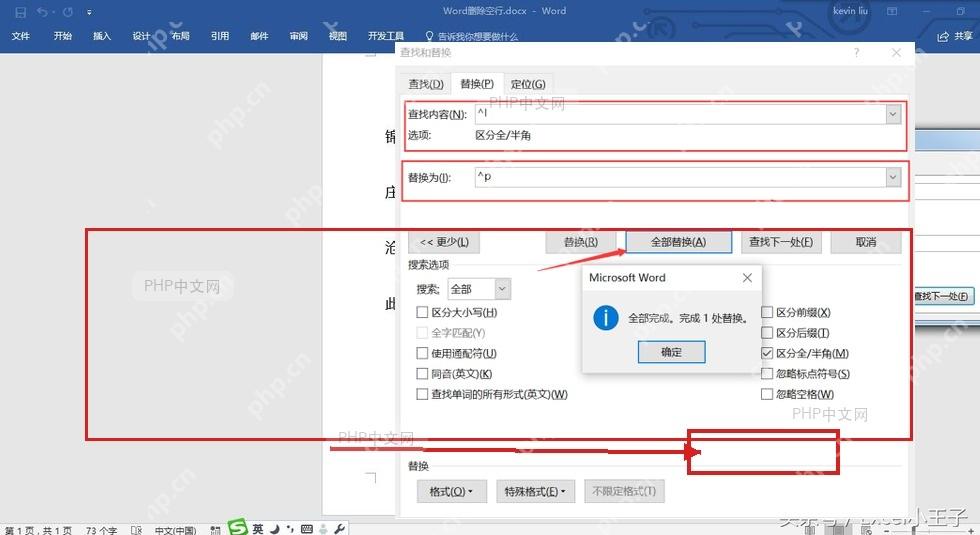
Task: Click the 73 个字 word count
Action: (x=102, y=530)
